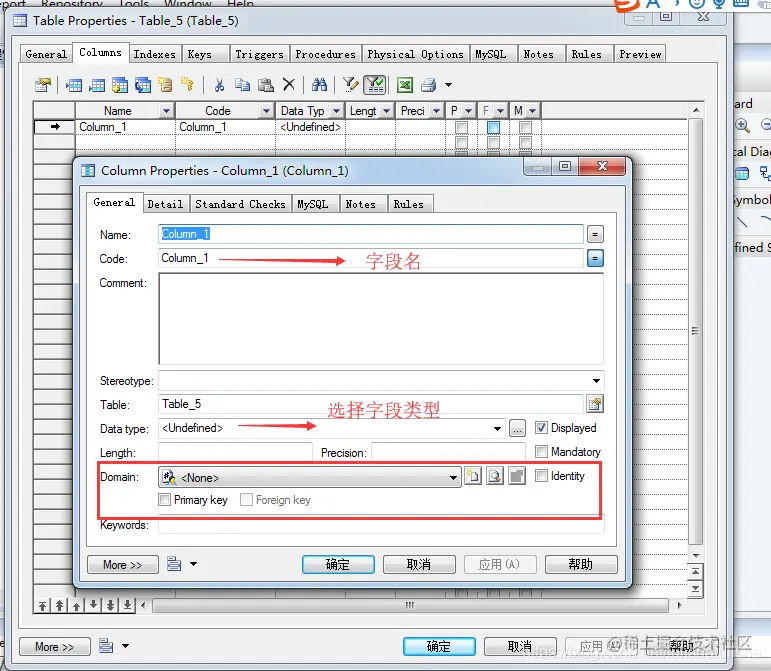771x671 pixels.
Task: Switch to Detail tab in Column Properties
Action: point(165,204)
